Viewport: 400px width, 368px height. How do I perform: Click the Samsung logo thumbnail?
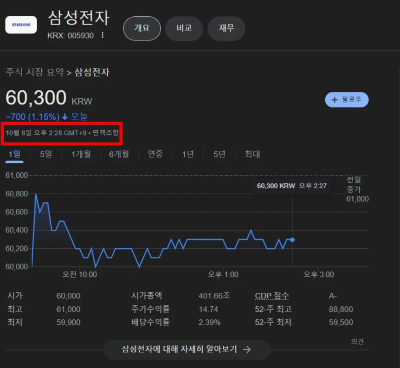21,25
